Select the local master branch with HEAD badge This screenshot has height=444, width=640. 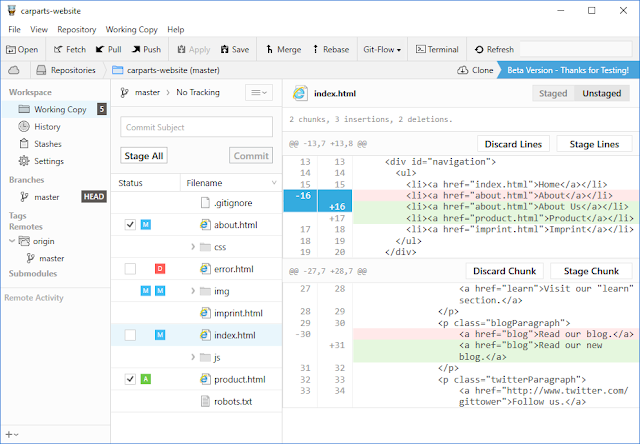(56, 197)
